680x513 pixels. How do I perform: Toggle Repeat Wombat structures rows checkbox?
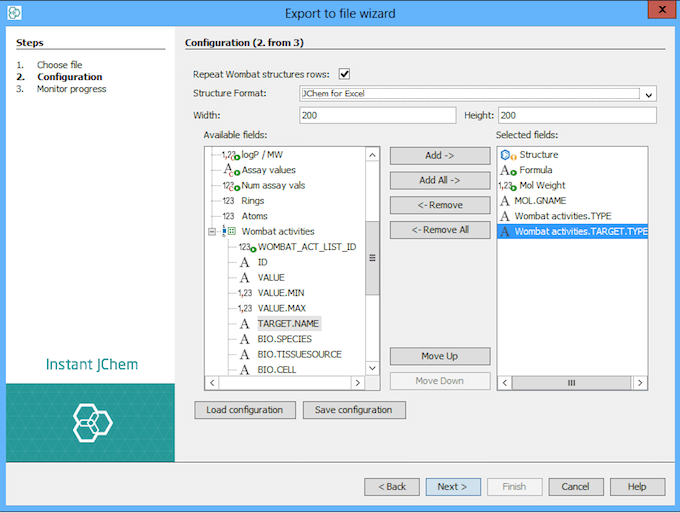(x=344, y=74)
